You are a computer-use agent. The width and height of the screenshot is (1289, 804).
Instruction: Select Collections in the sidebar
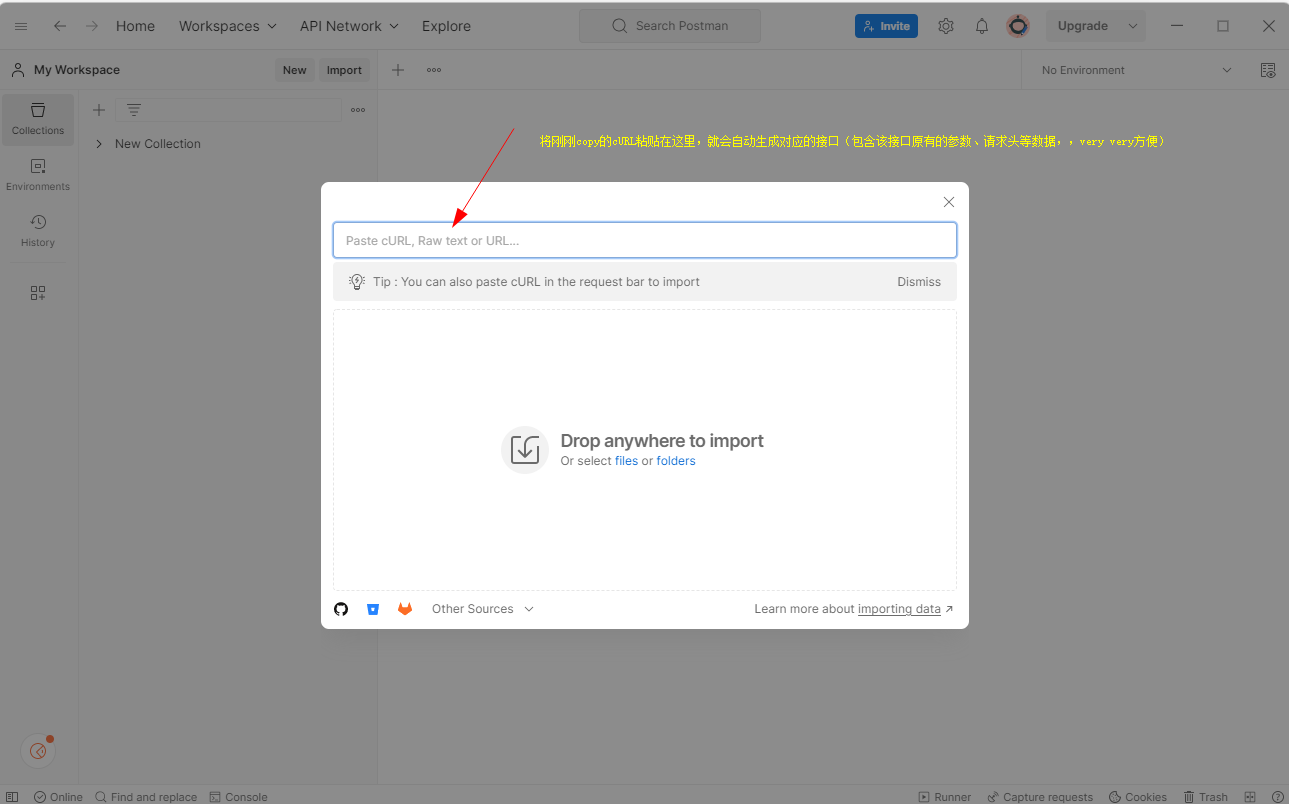[x=38, y=119]
